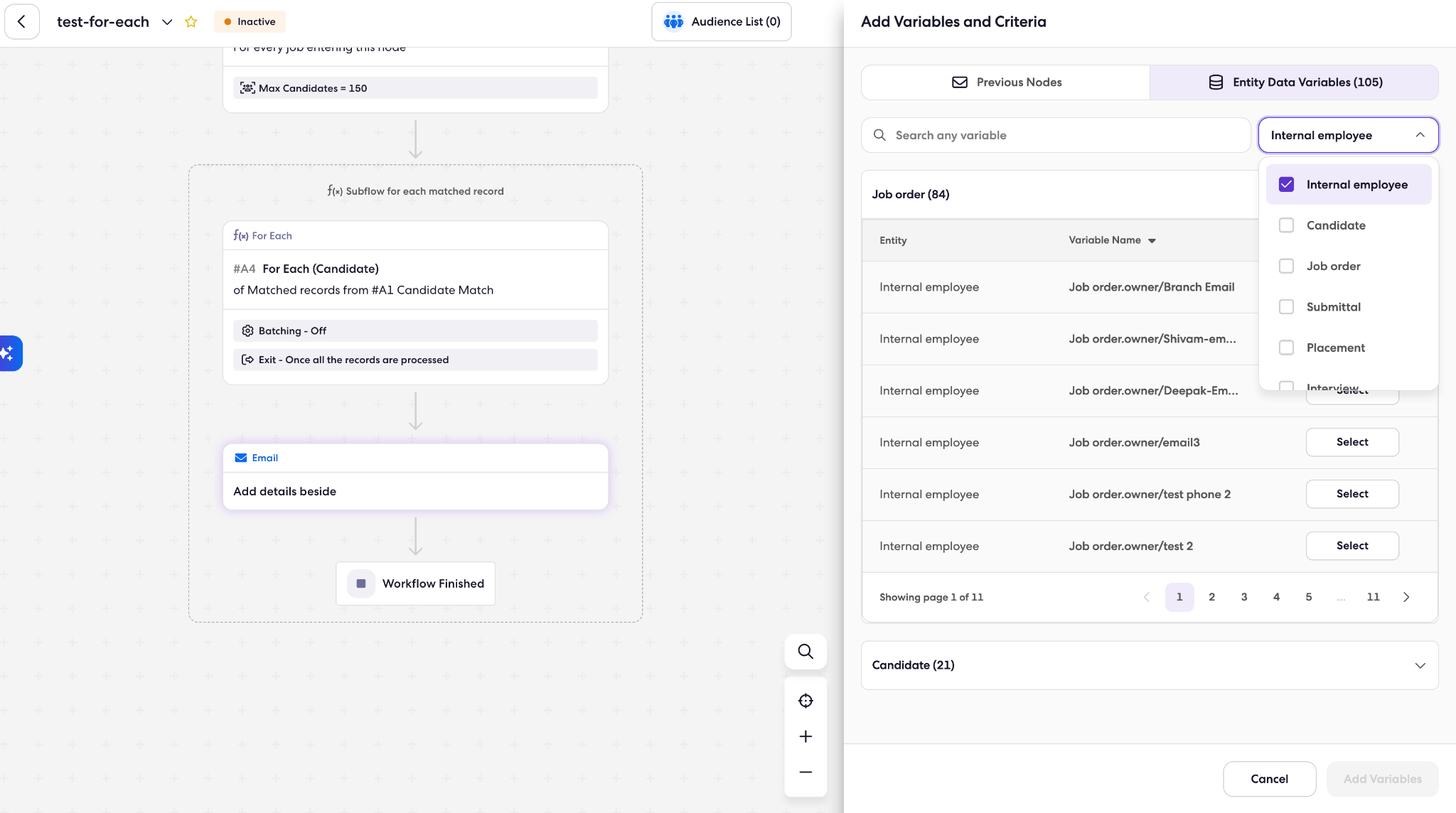The height and width of the screenshot is (813, 1456).
Task: Click the Batching - Off setting row
Action: click(x=415, y=330)
